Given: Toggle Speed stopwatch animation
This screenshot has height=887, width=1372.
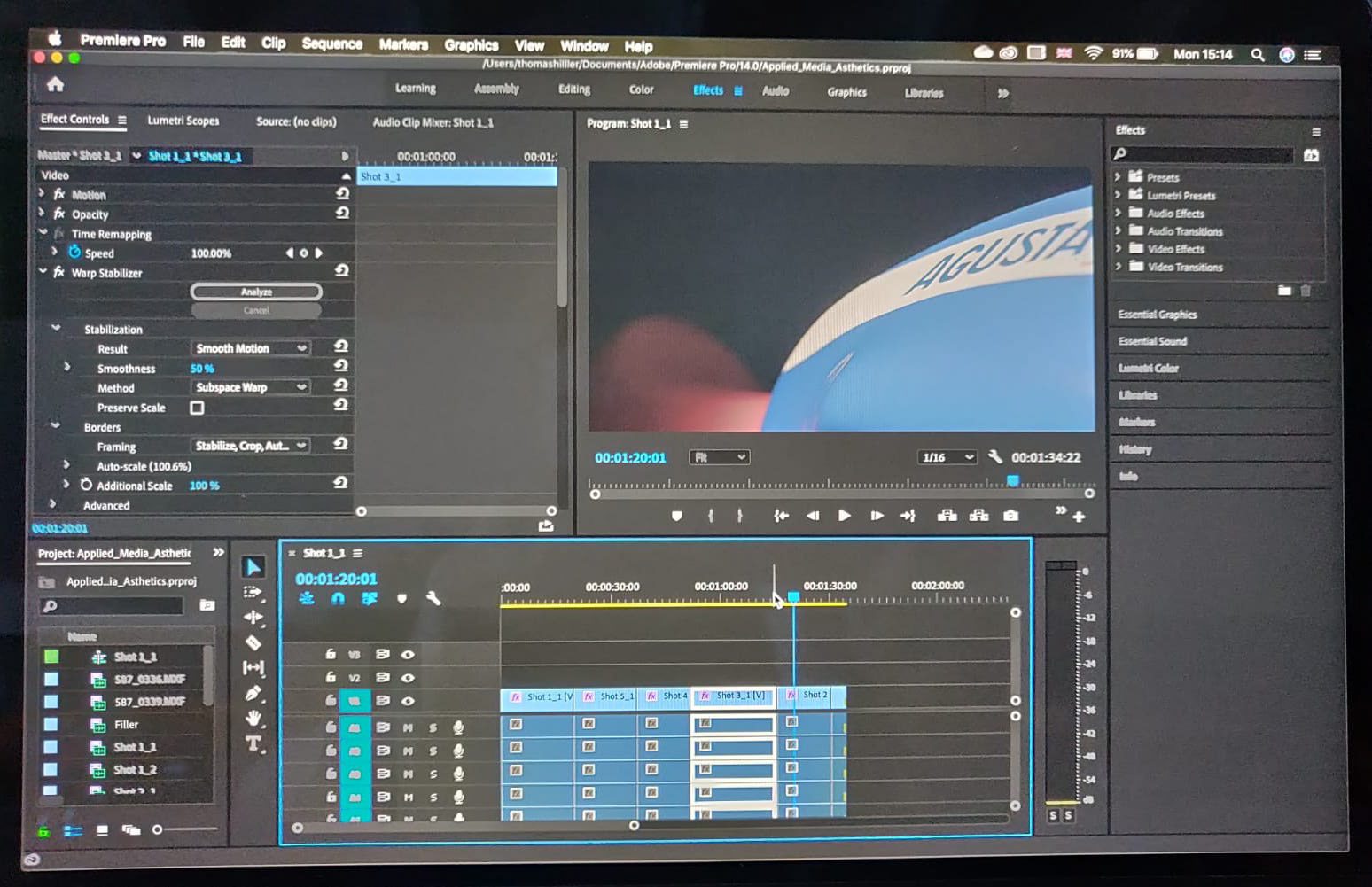Looking at the screenshot, I should 74,253.
